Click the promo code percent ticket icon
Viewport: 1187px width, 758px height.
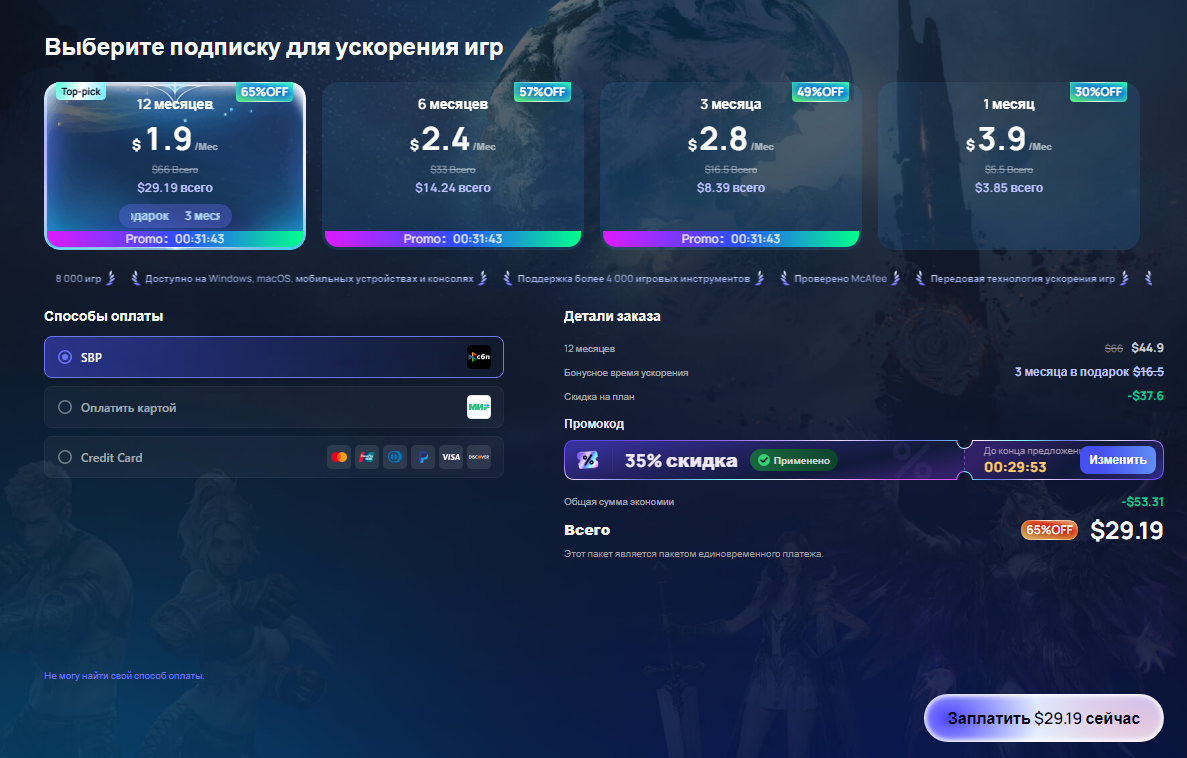pos(587,460)
